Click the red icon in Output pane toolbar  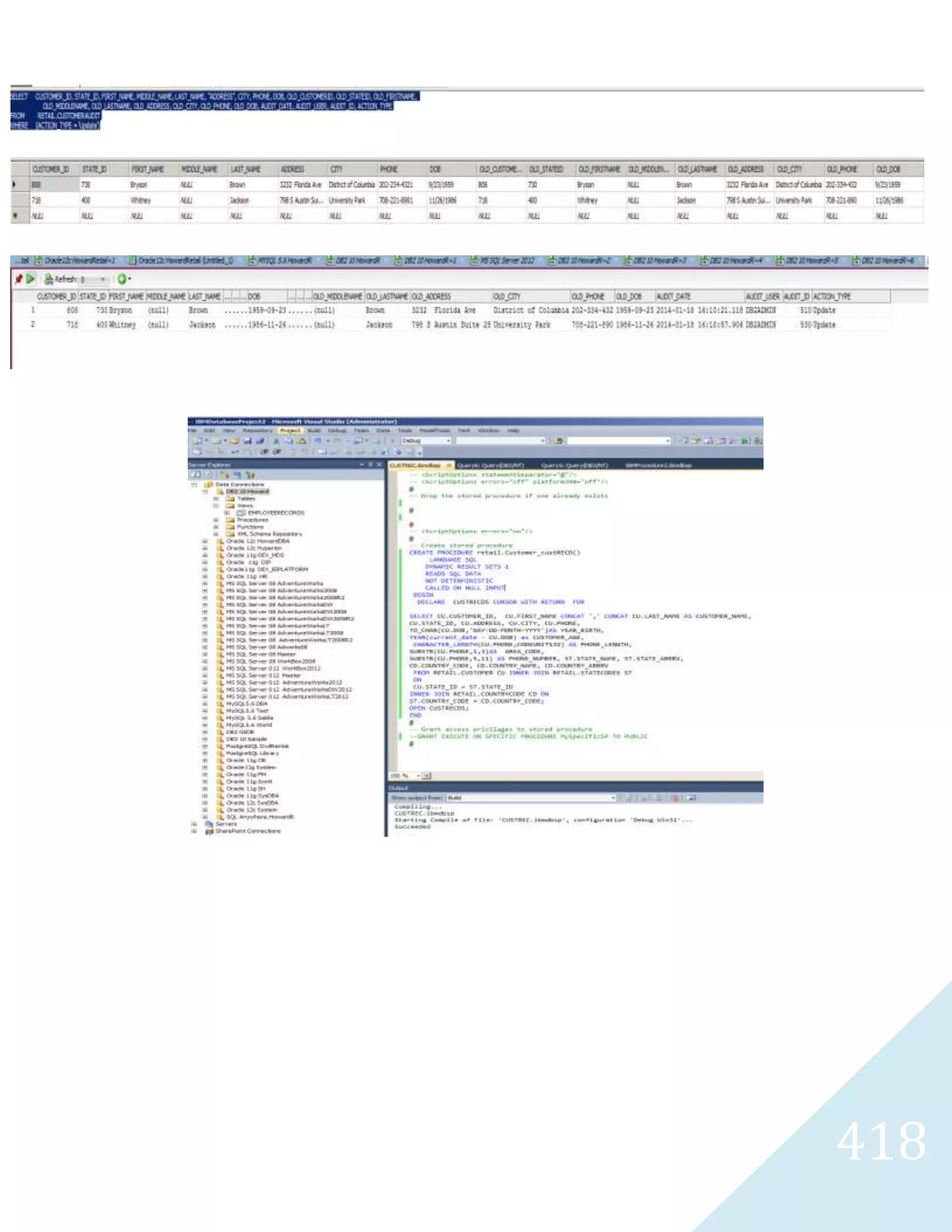click(x=675, y=798)
